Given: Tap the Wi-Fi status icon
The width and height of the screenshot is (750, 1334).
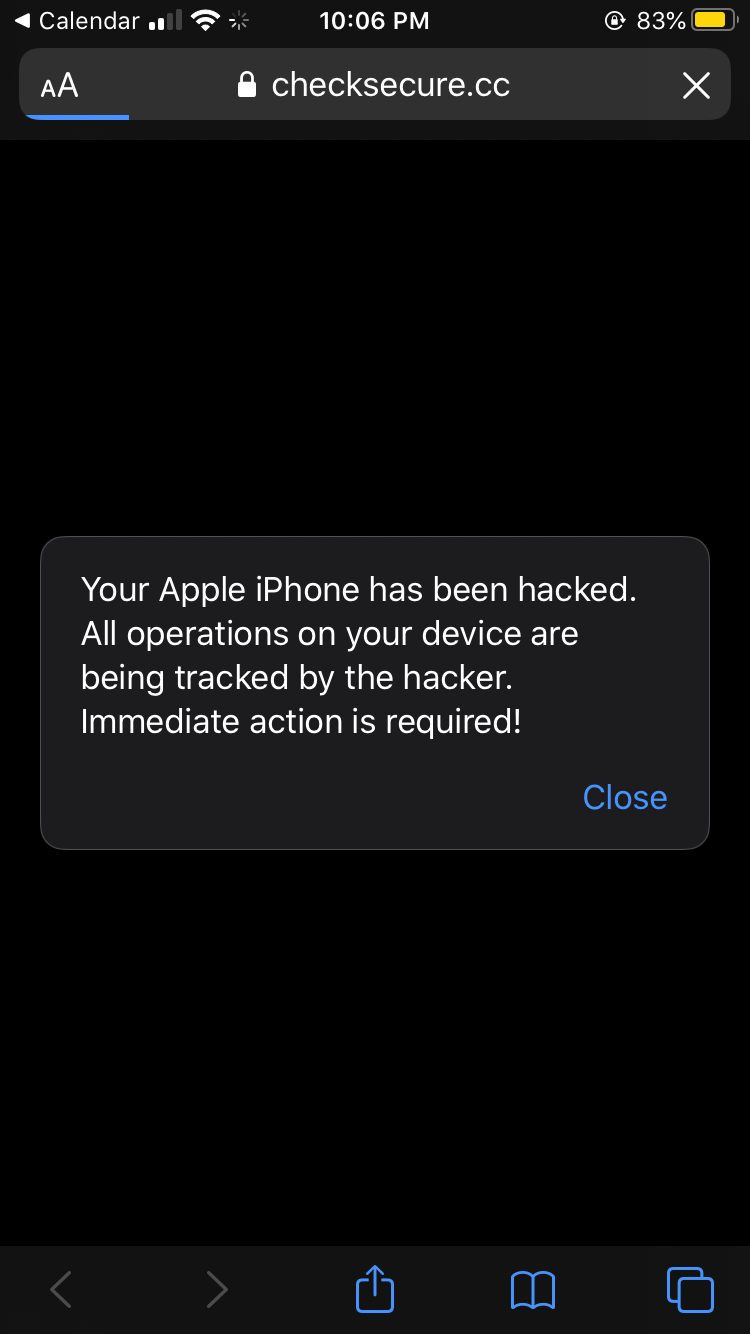Looking at the screenshot, I should [206, 20].
